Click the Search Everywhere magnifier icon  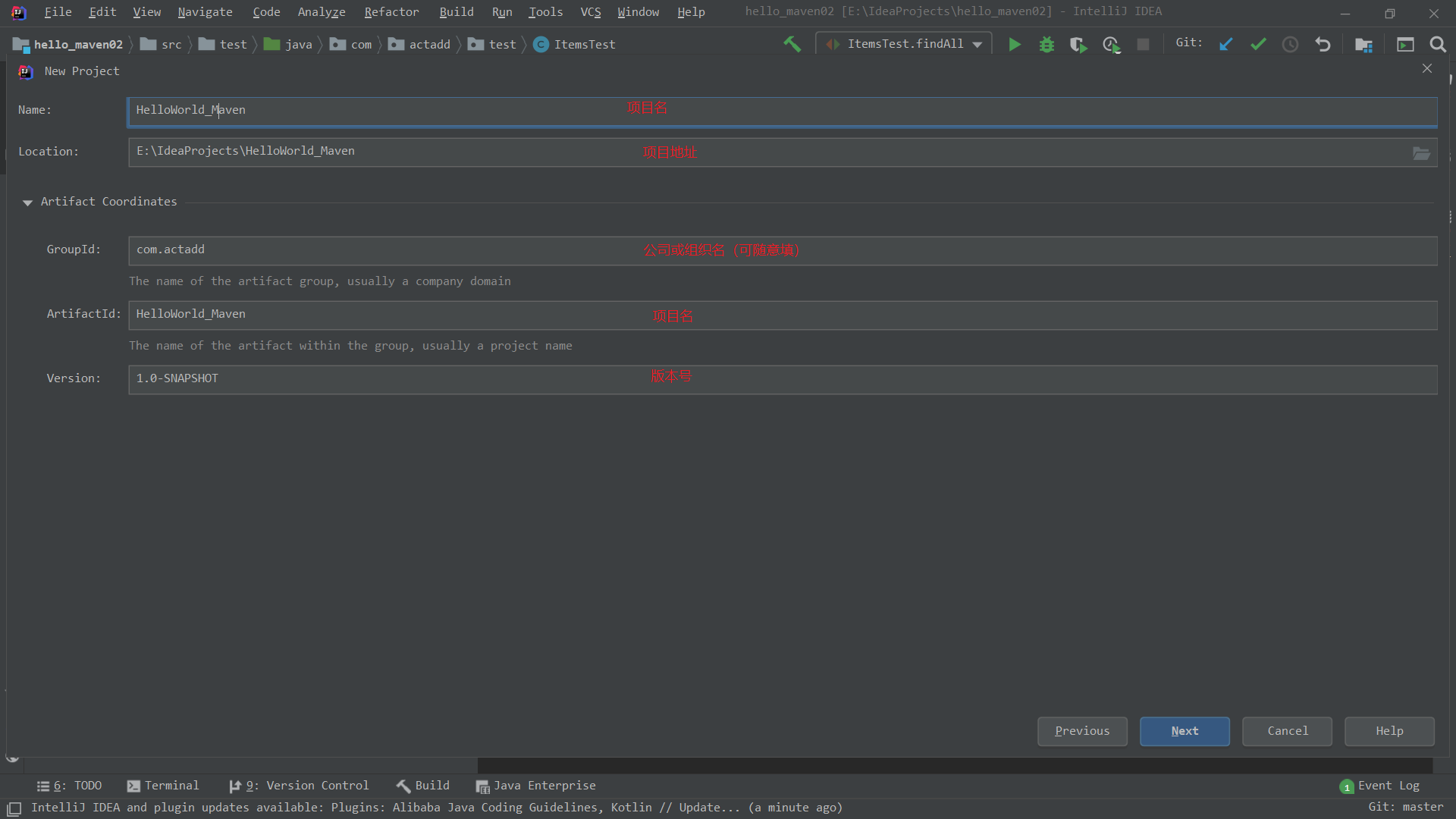(x=1437, y=45)
